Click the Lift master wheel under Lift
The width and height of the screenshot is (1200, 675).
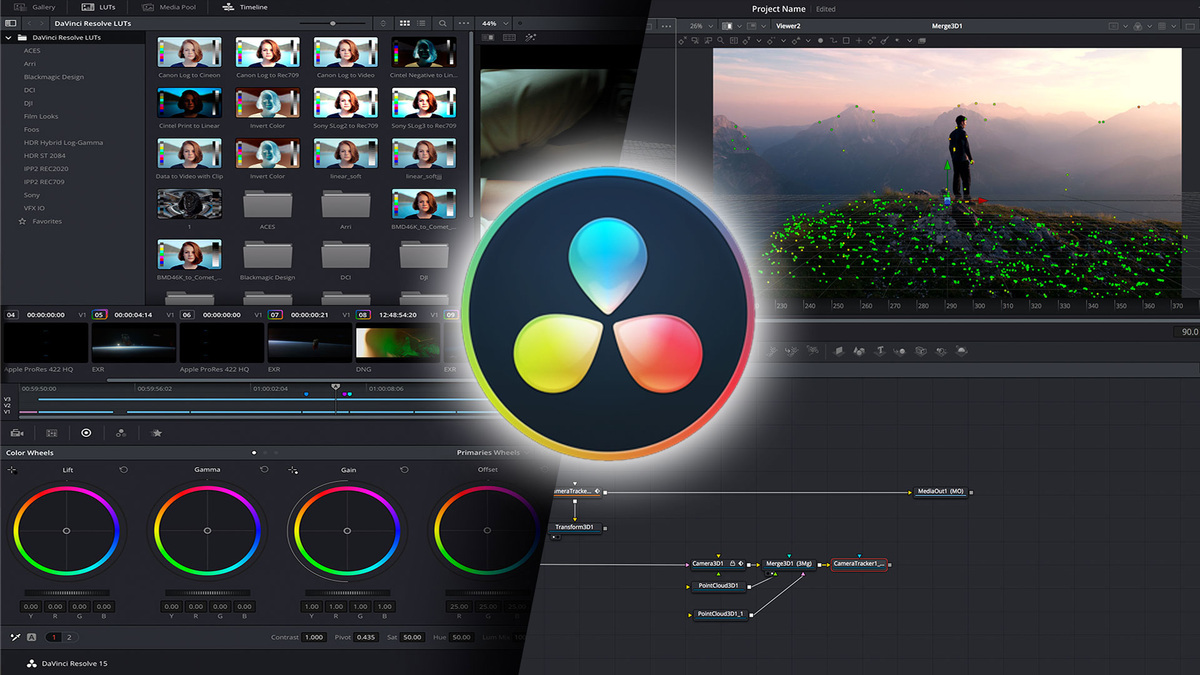click(67, 593)
